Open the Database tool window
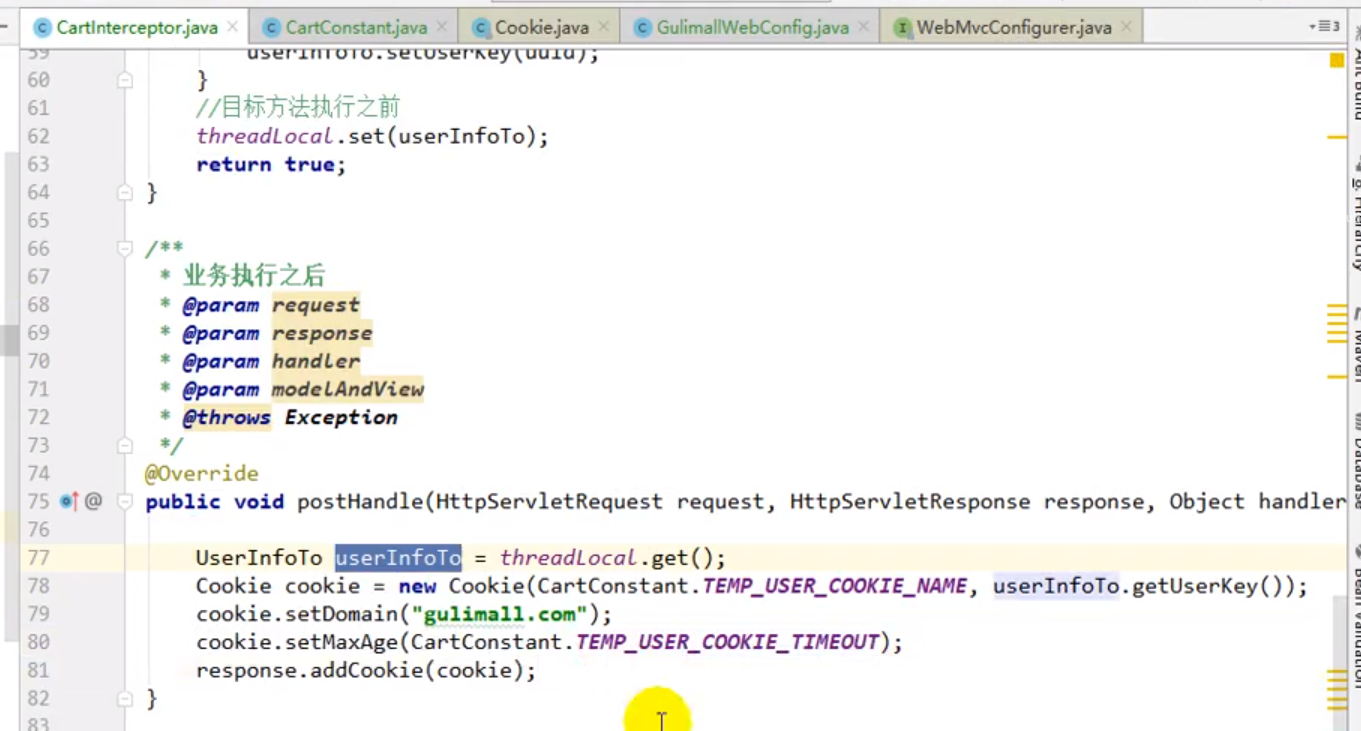This screenshot has width=1361, height=731. [x=1357, y=470]
